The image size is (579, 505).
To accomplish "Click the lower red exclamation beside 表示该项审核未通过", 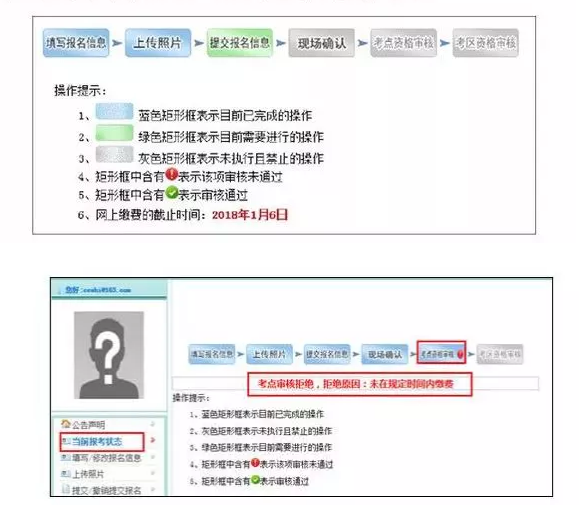I will point(255,463).
